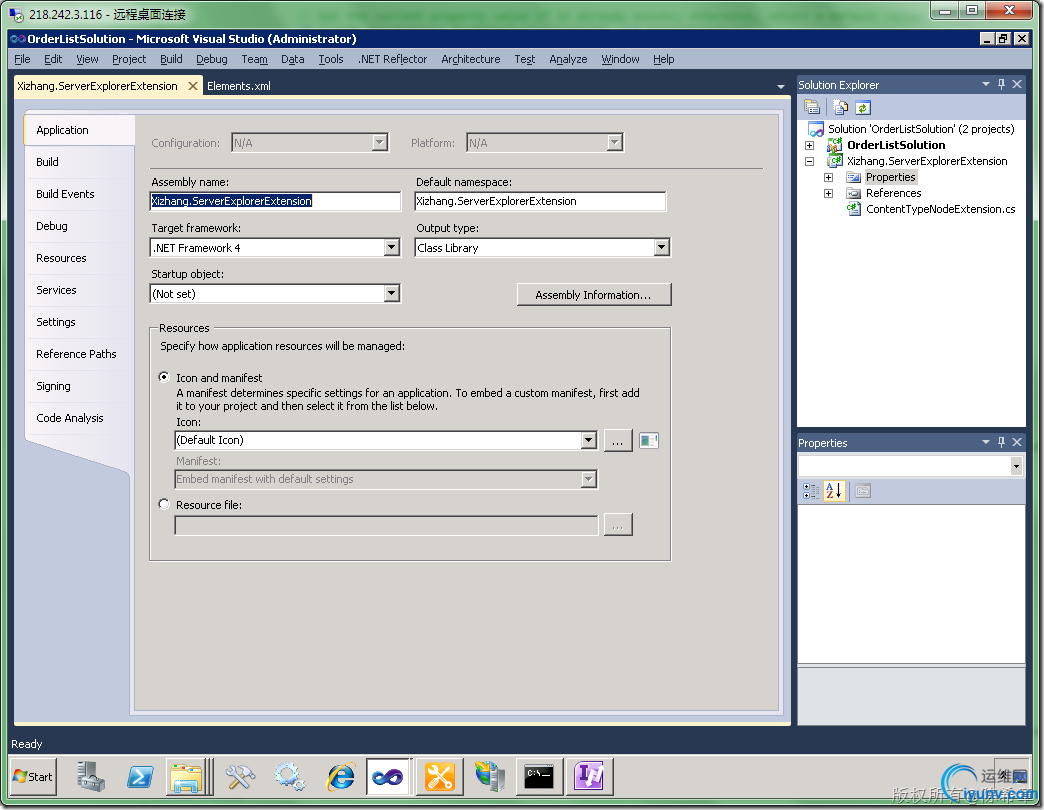
Task: Close the Xizhang.ServerExplorerExtension document tab
Action: [192, 86]
